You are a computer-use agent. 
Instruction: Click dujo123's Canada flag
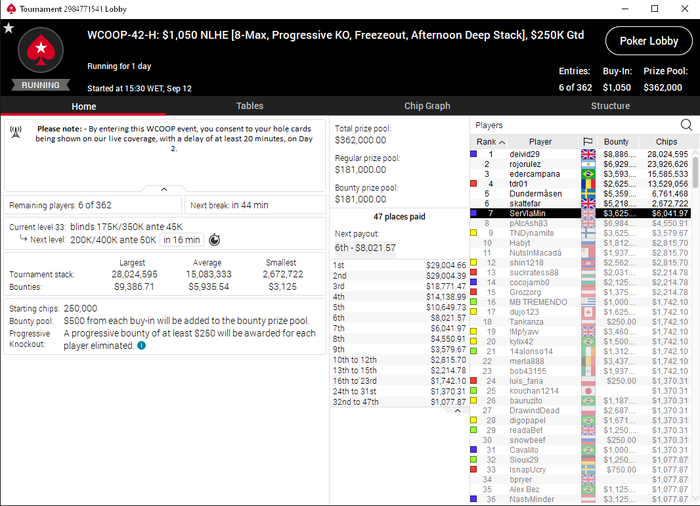coord(588,312)
